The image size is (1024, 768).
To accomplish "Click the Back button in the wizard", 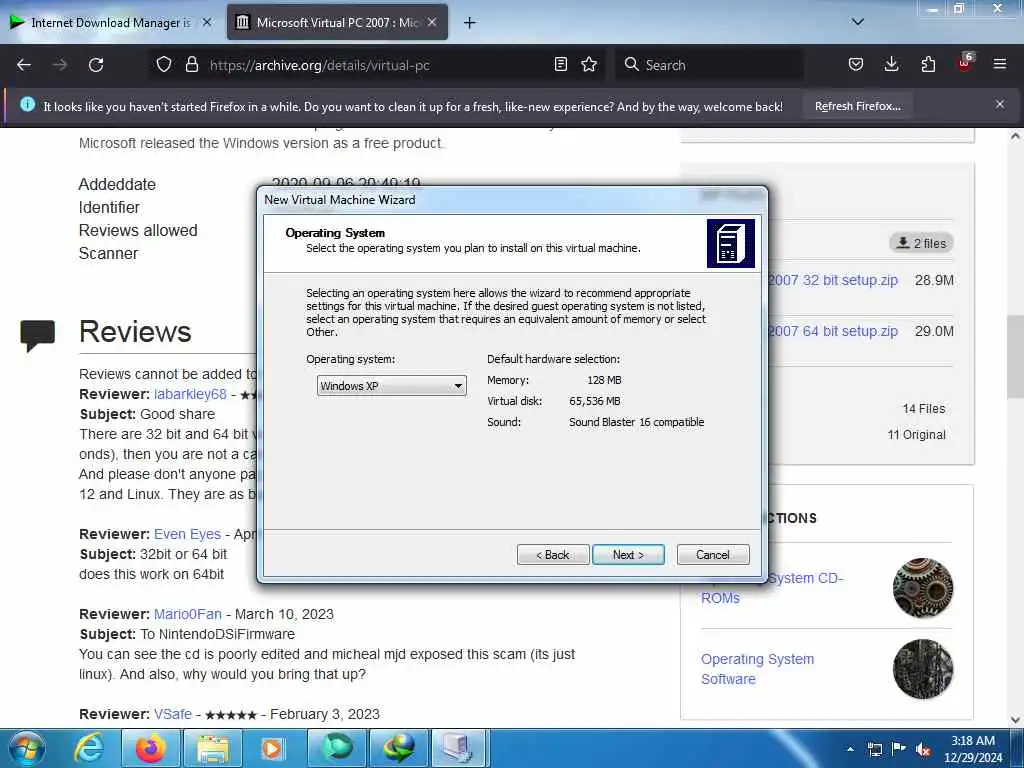I will [x=553, y=554].
